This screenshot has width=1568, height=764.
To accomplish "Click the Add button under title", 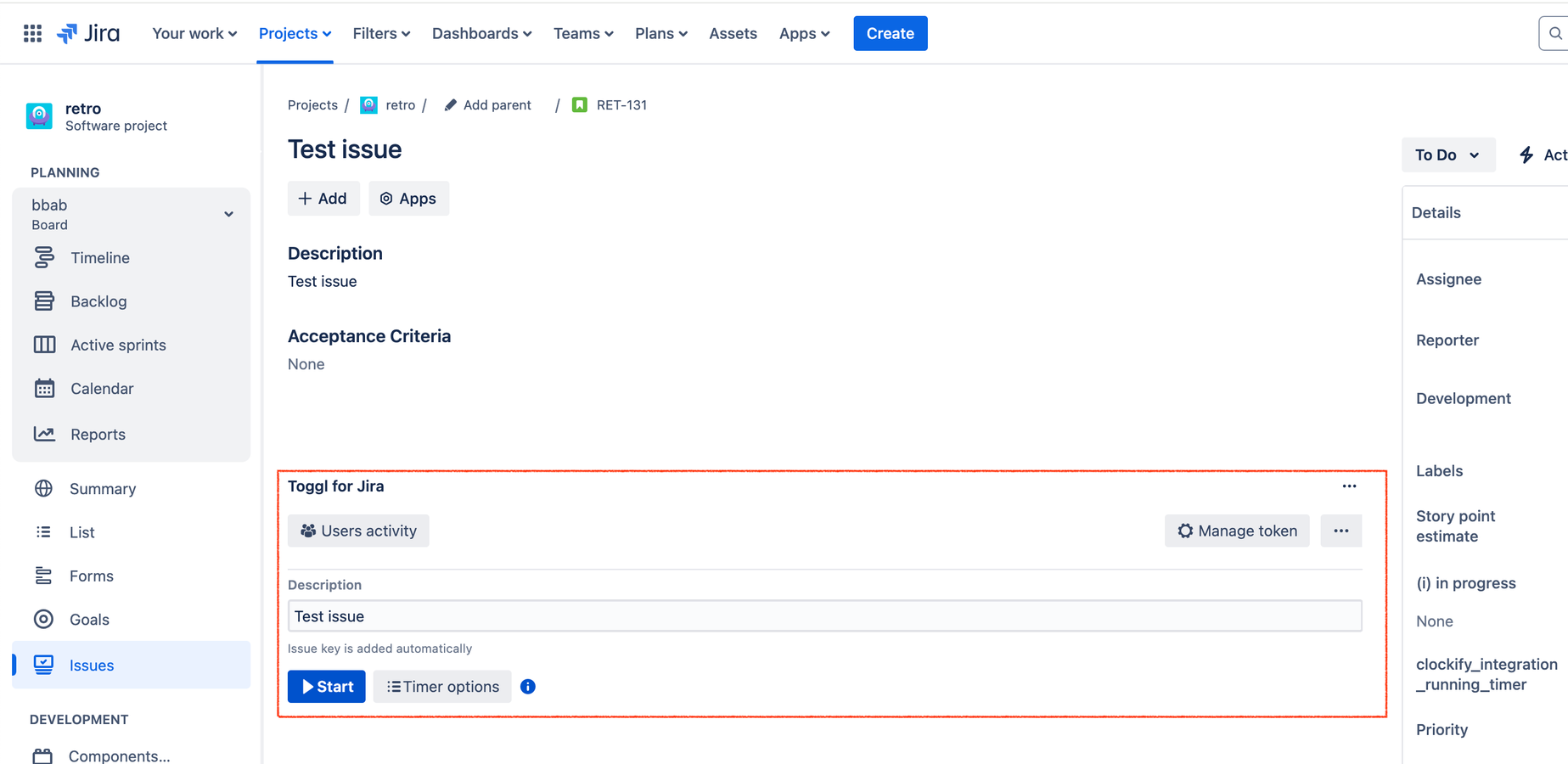I will pyautogui.click(x=323, y=198).
